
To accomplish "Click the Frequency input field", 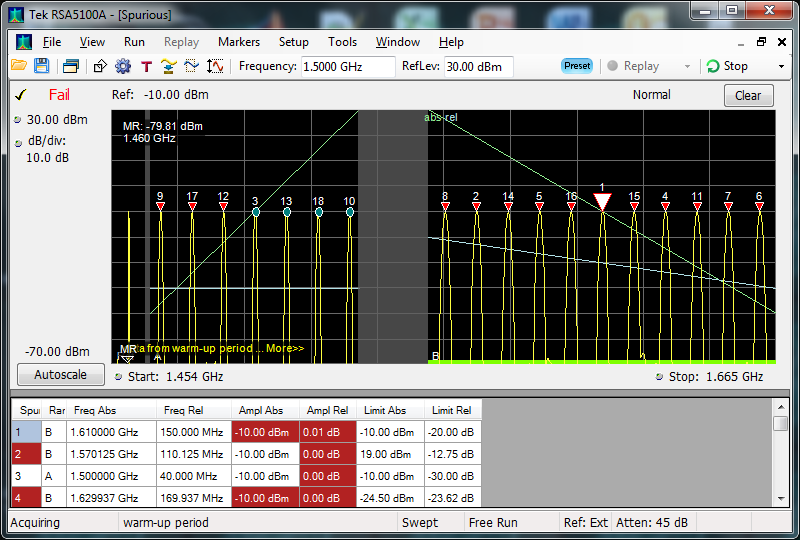I will click(348, 66).
